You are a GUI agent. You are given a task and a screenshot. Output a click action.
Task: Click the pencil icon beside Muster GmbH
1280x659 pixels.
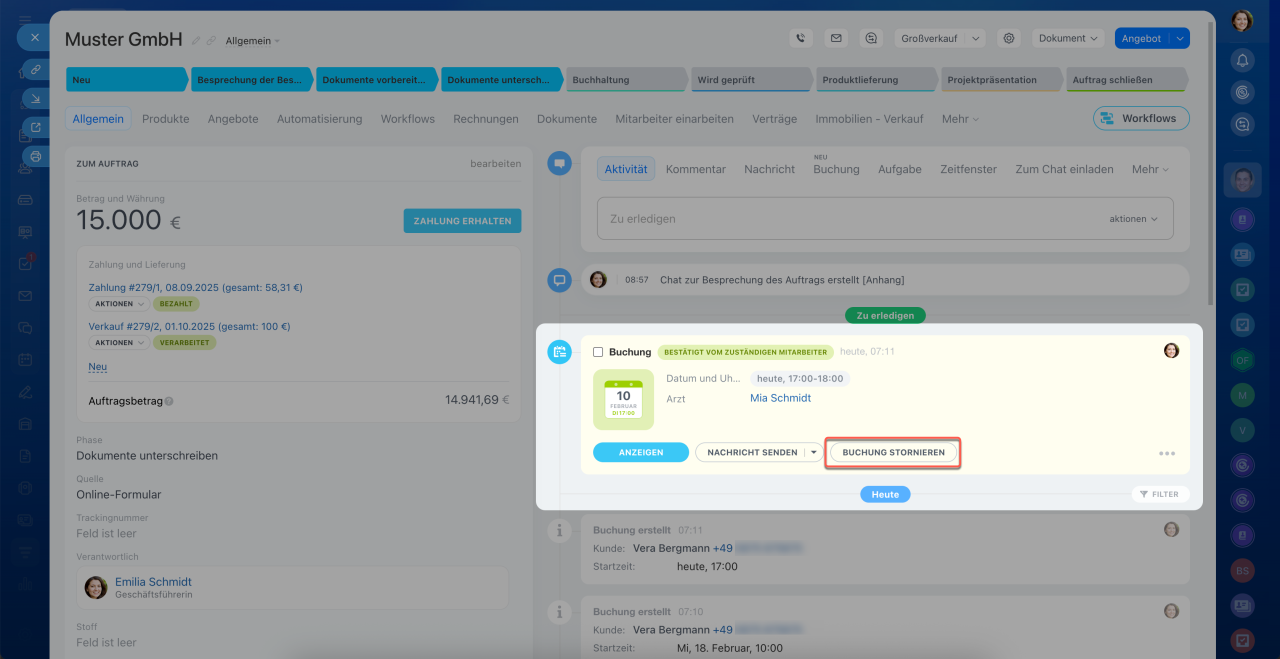[x=196, y=41]
